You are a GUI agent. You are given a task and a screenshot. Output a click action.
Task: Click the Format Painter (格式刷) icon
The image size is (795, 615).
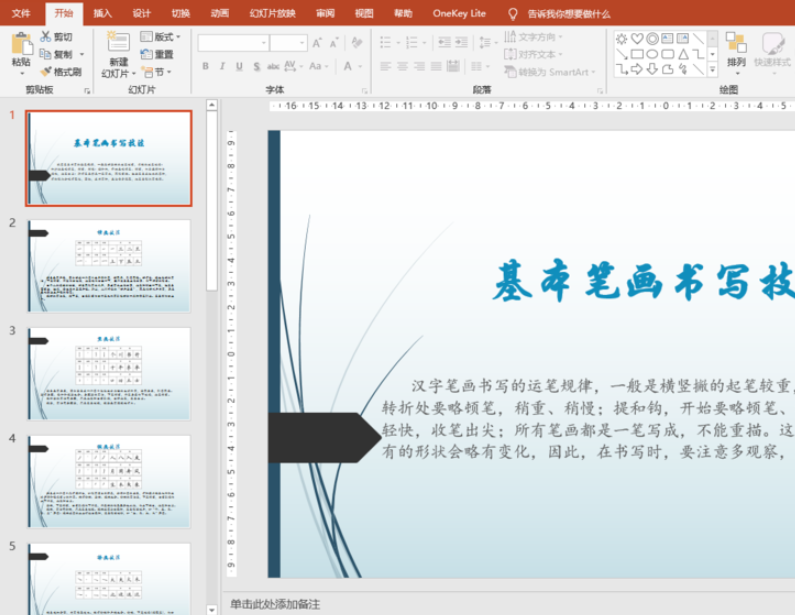click(46, 71)
